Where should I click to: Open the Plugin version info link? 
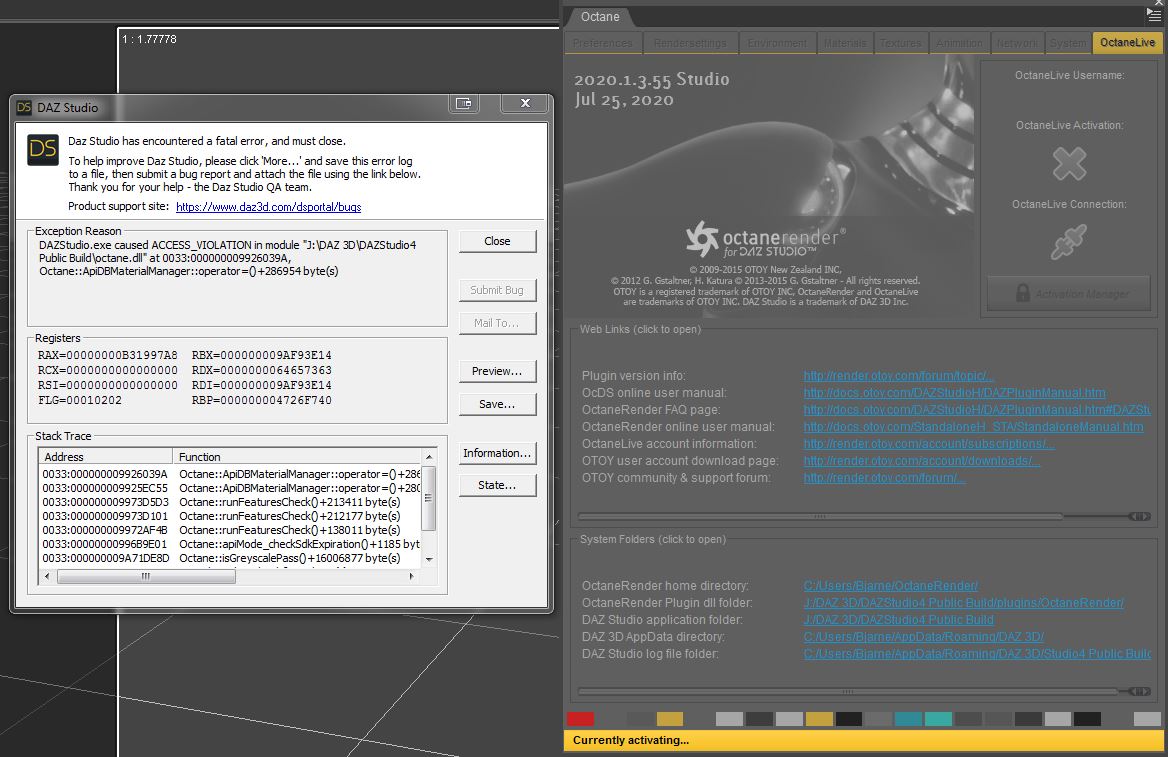[898, 376]
